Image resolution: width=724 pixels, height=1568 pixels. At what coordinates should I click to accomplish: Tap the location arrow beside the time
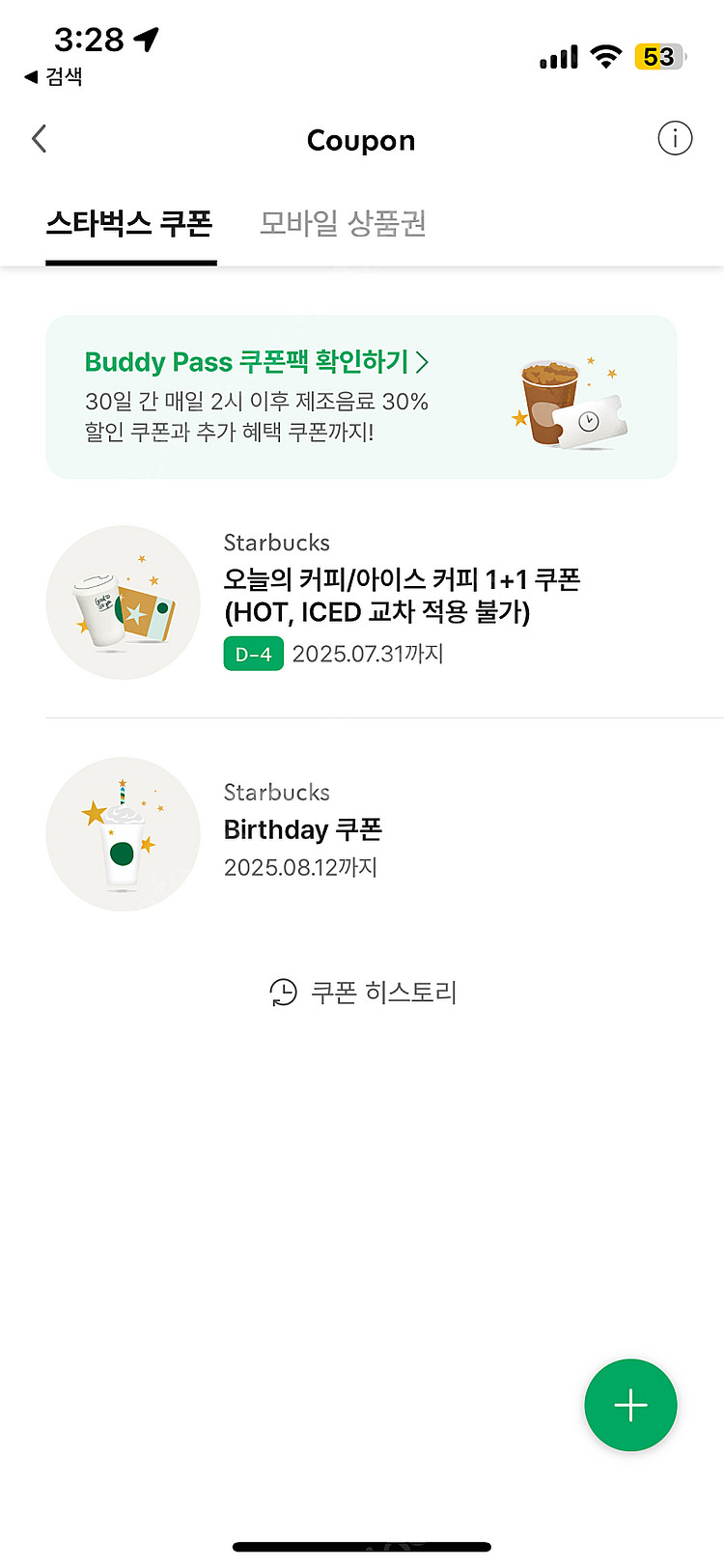[147, 39]
